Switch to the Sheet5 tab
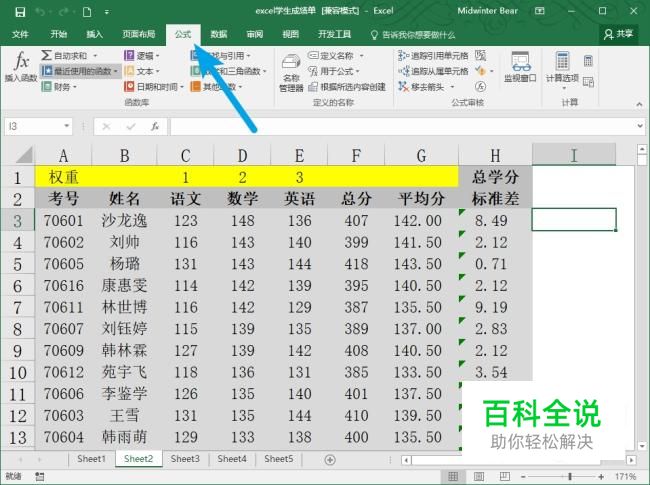Viewport: 650px width, 485px height. [279, 459]
